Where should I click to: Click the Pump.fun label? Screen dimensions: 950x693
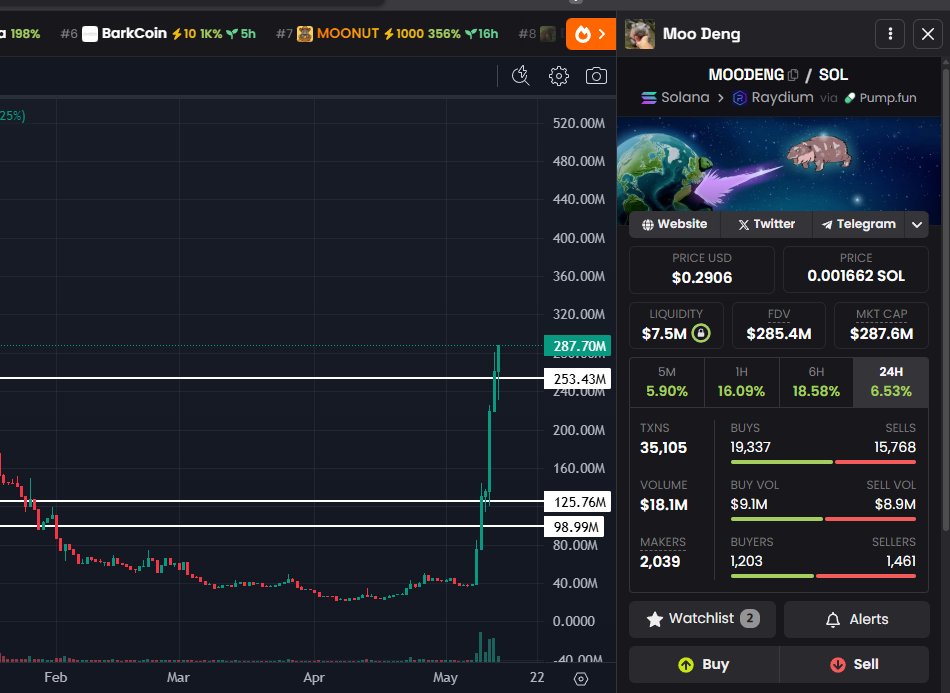click(880, 98)
